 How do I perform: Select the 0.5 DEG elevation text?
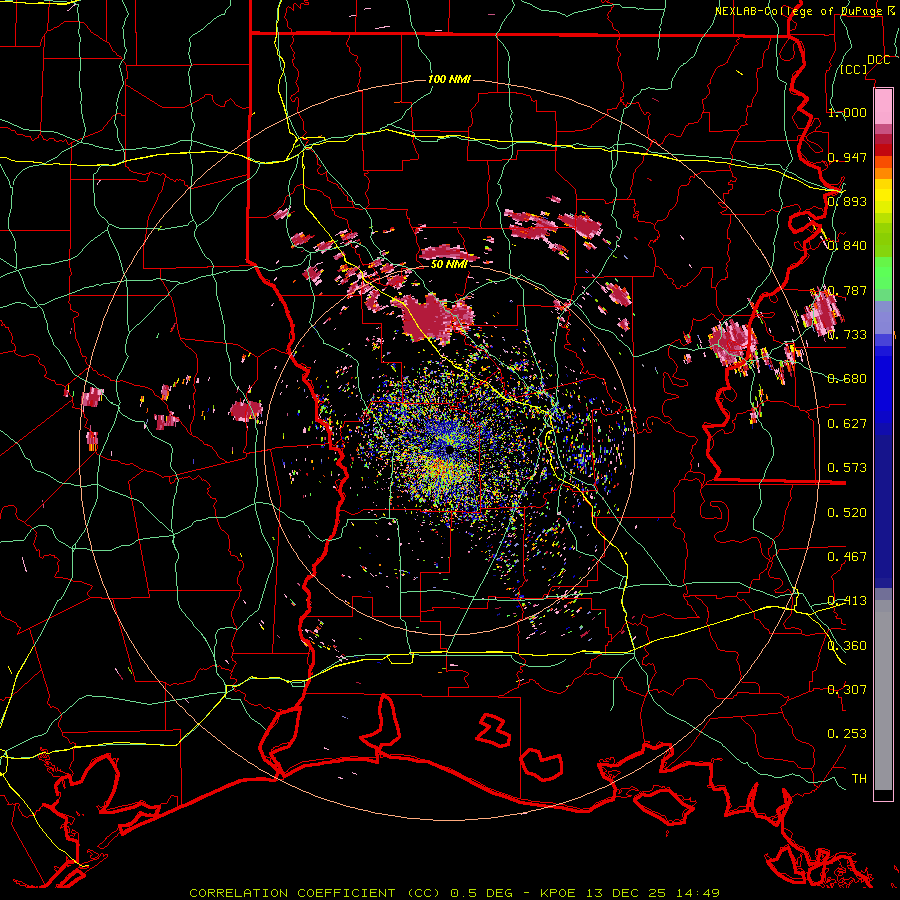coord(483,893)
